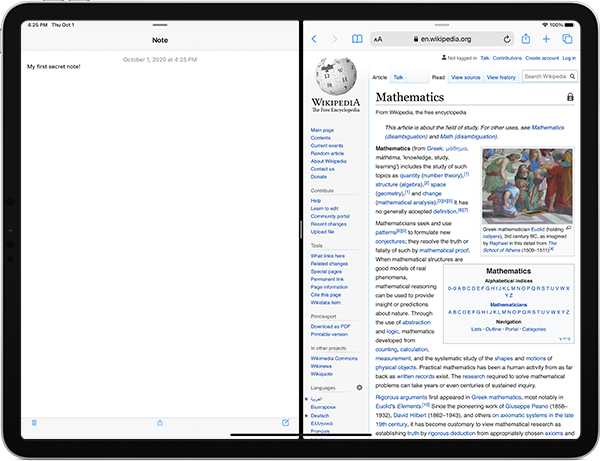Image resolution: width=600 pixels, height=461 pixels.
Task: Compose a new note
Action: (x=285, y=422)
